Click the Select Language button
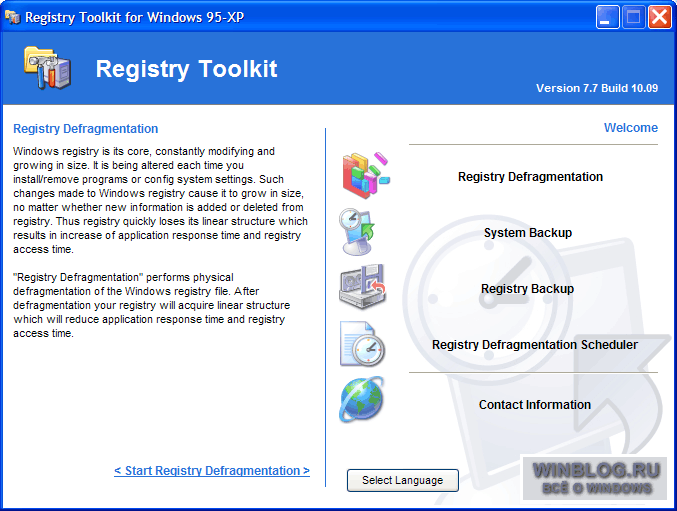677x511 pixels. point(402,480)
